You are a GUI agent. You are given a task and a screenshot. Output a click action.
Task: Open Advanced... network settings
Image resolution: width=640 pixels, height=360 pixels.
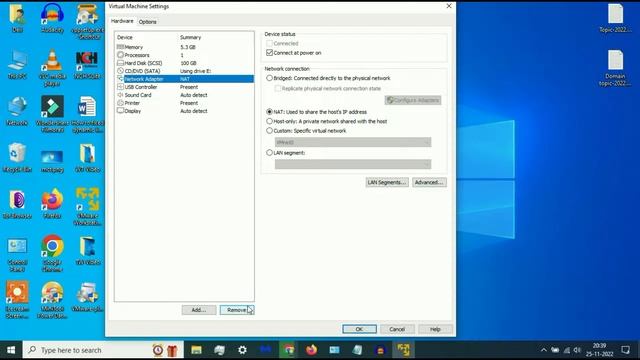429,182
